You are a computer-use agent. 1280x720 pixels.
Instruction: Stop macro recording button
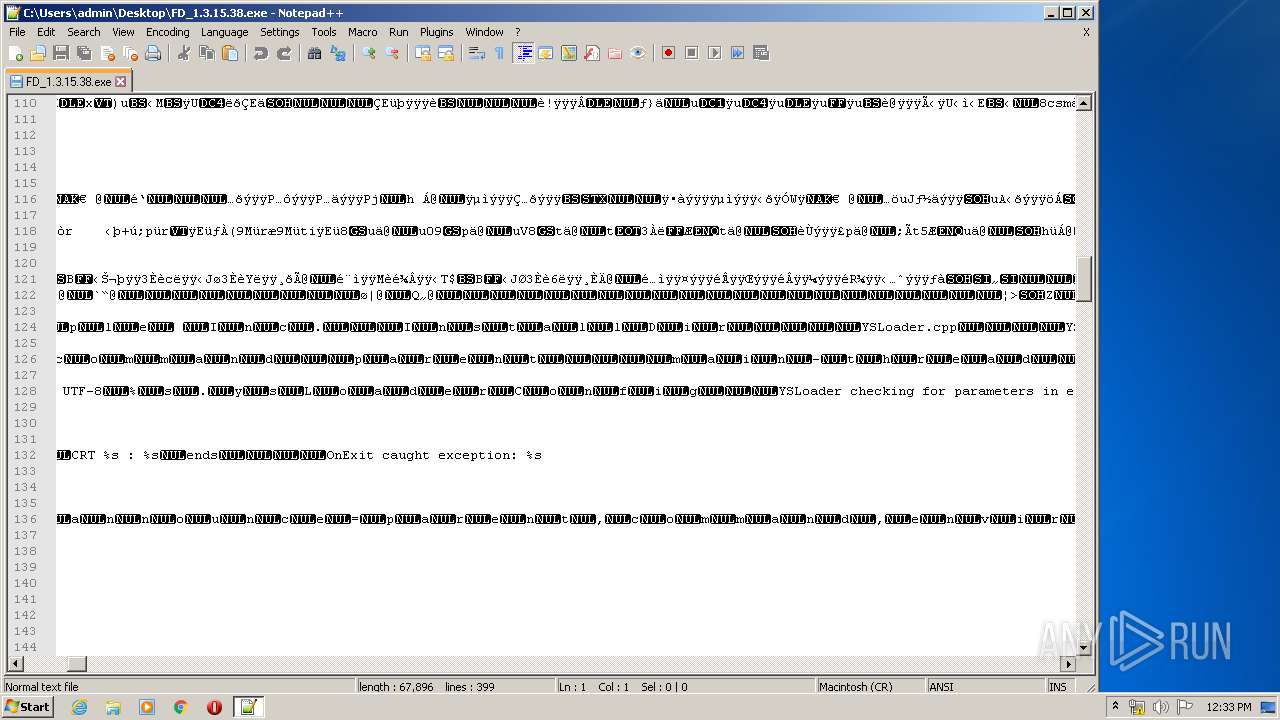[692, 53]
